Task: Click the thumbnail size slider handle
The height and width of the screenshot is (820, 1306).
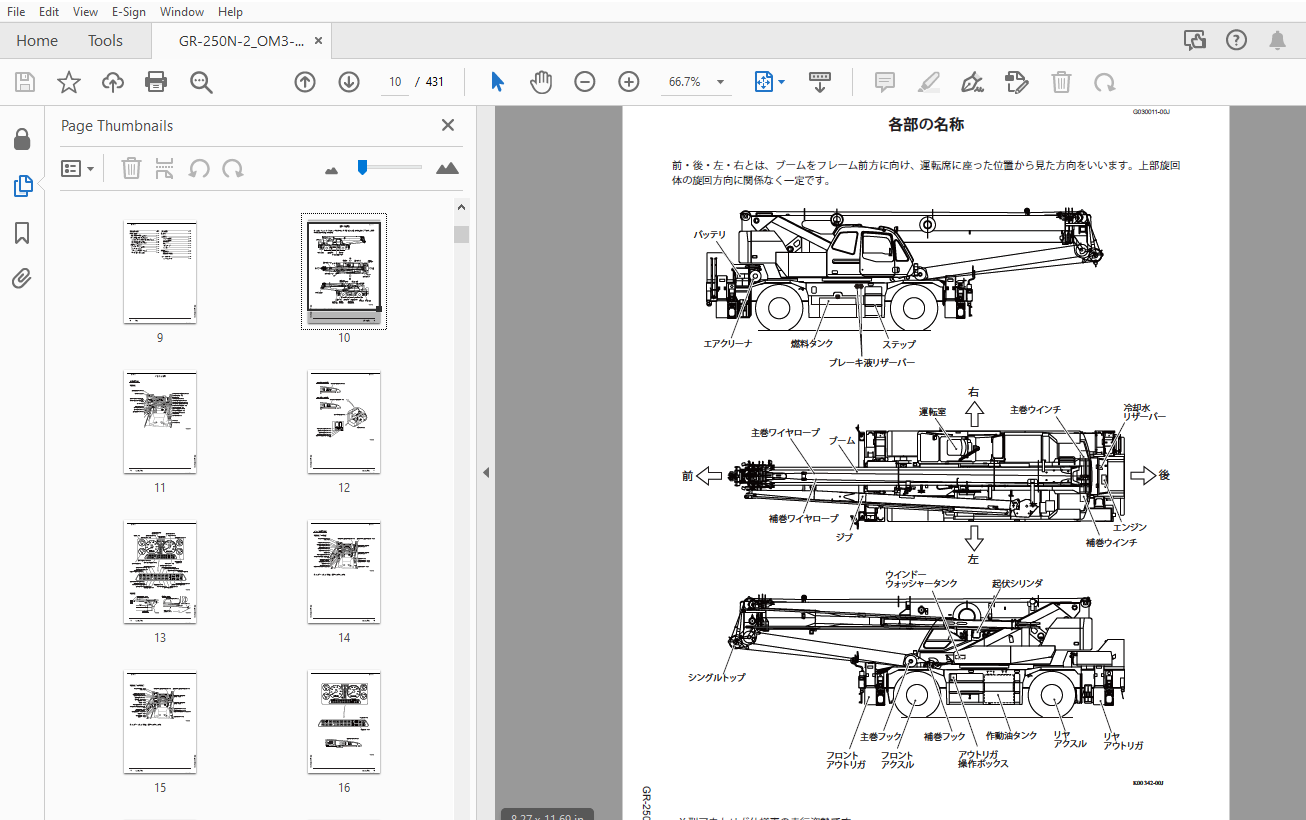Action: coord(362,167)
